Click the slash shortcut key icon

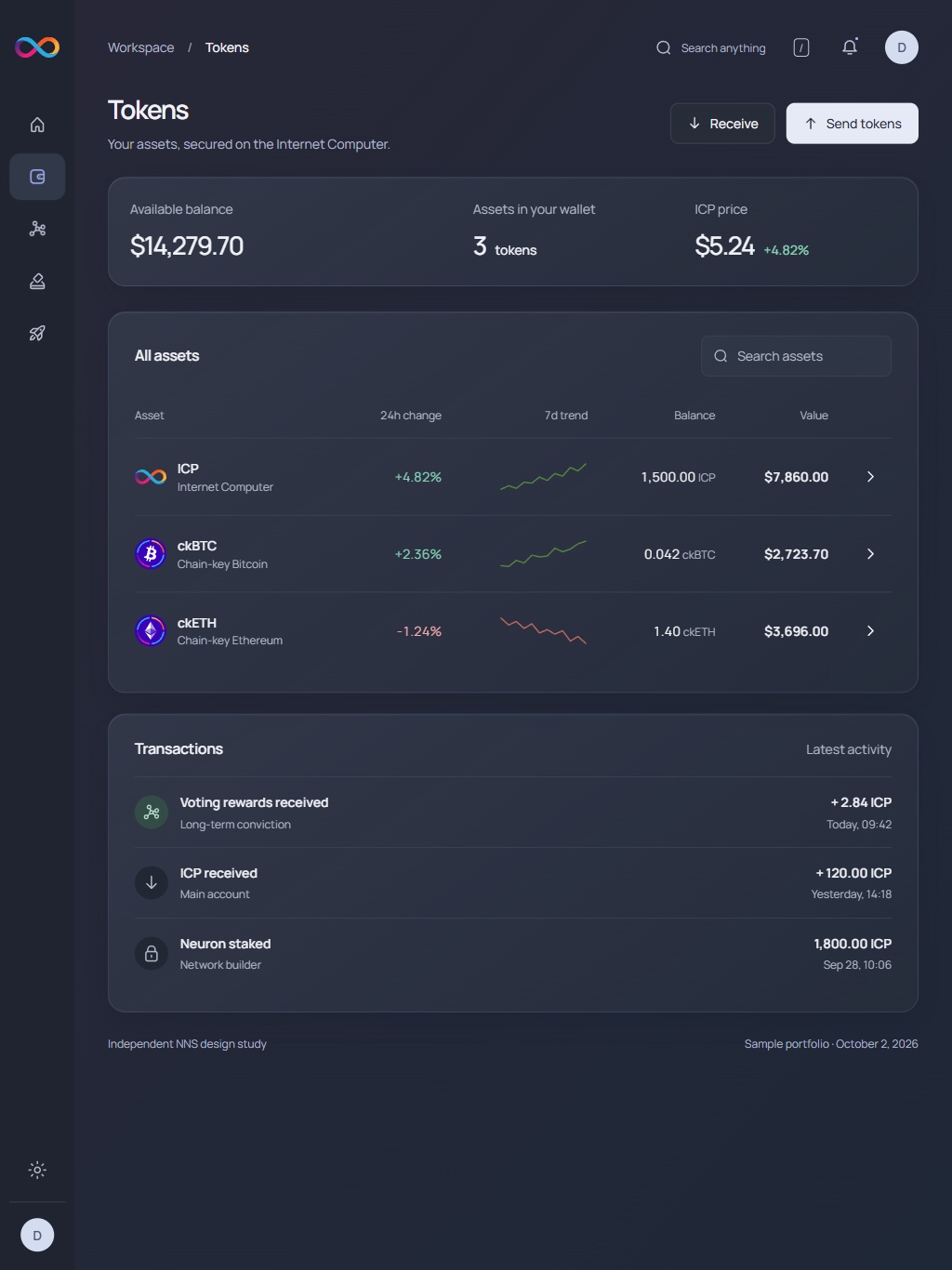801,47
